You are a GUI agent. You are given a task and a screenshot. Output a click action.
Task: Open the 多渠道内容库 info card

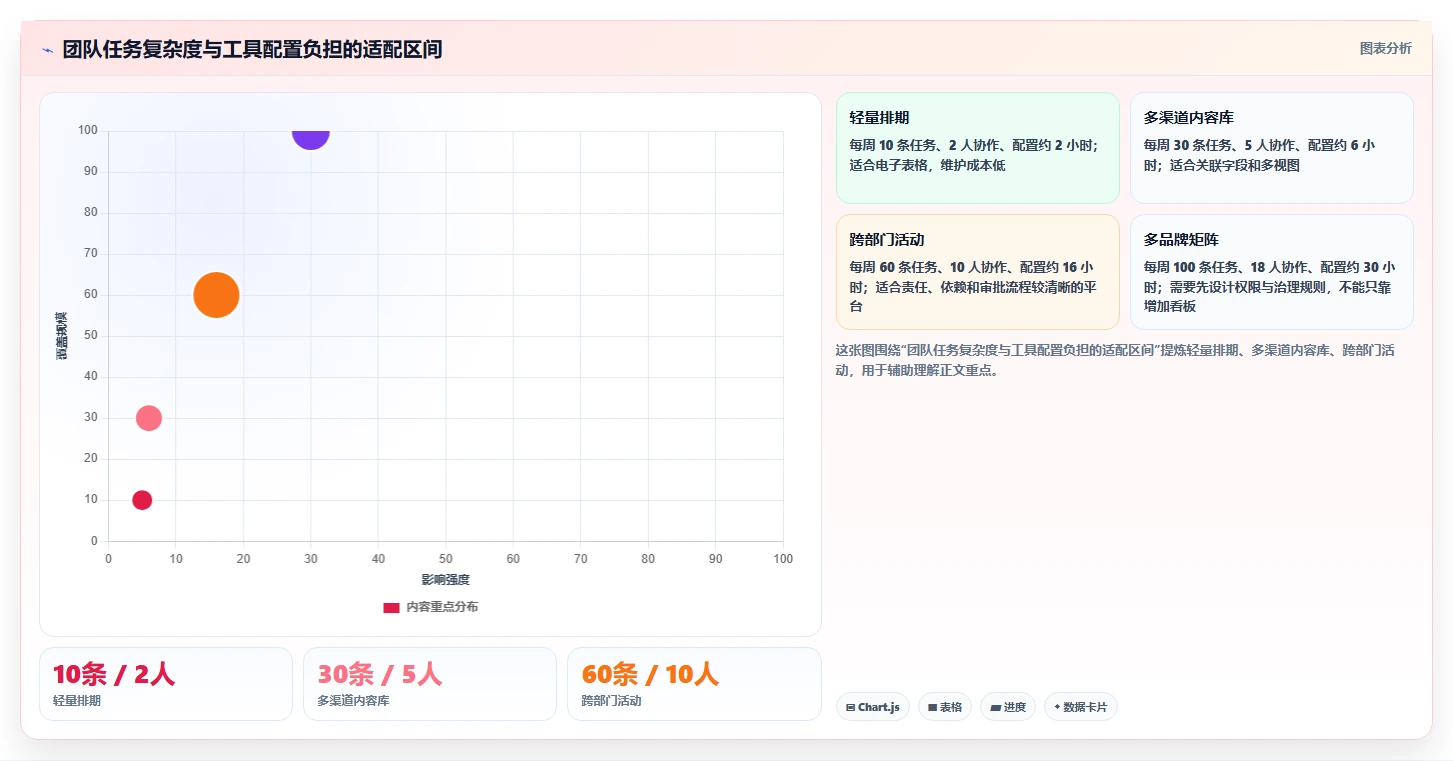point(1272,148)
